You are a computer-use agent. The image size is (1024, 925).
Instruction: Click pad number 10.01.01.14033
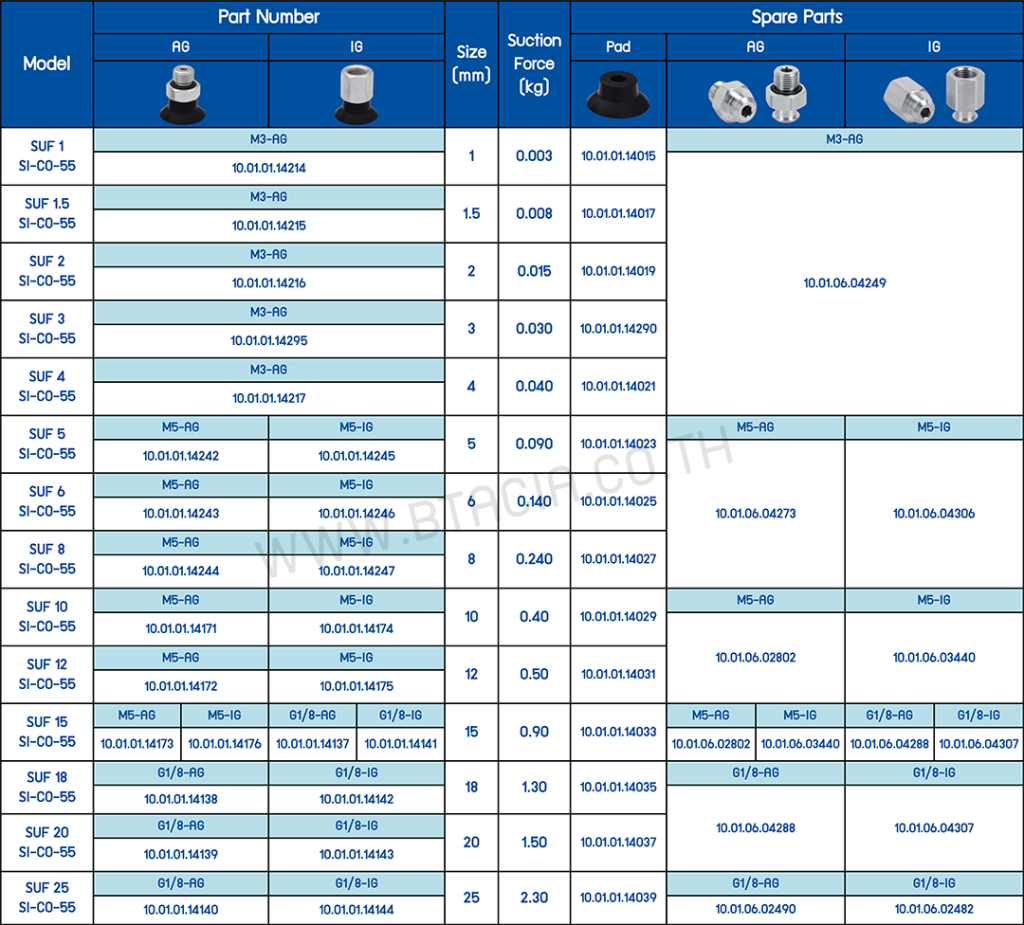tap(618, 732)
